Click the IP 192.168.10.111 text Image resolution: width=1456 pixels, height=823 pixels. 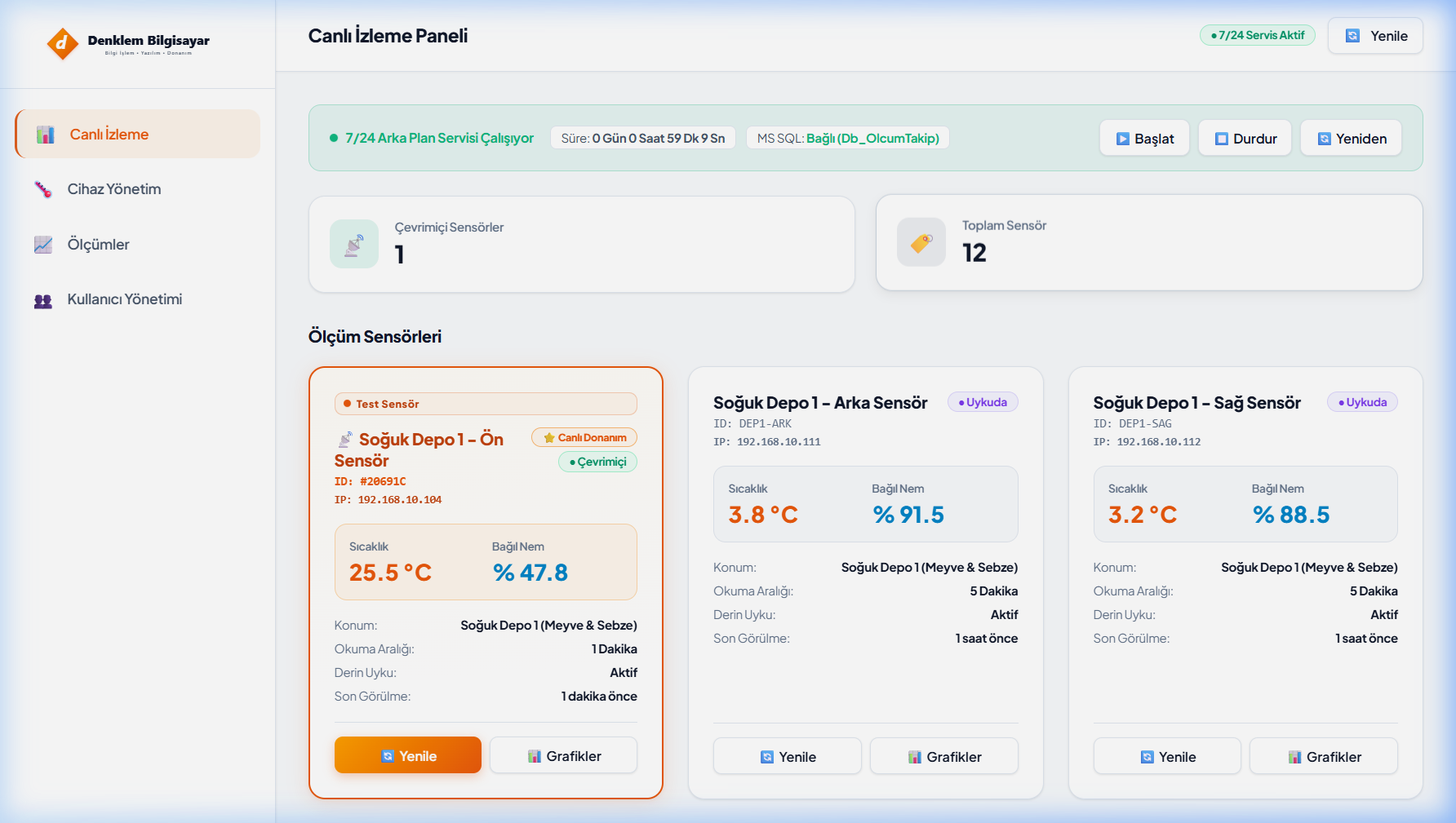click(x=767, y=441)
